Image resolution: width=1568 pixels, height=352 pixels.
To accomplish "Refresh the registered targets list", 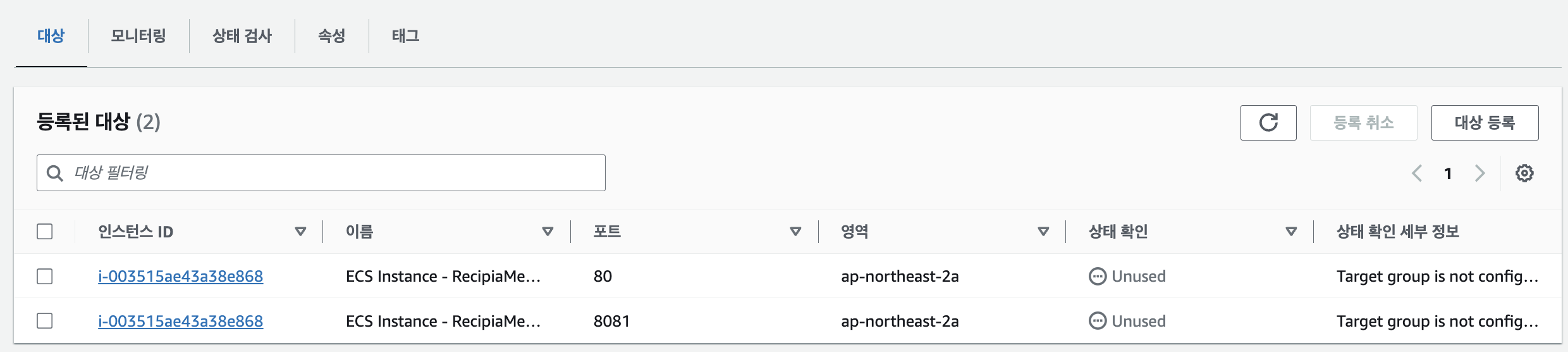I will click(x=1268, y=123).
